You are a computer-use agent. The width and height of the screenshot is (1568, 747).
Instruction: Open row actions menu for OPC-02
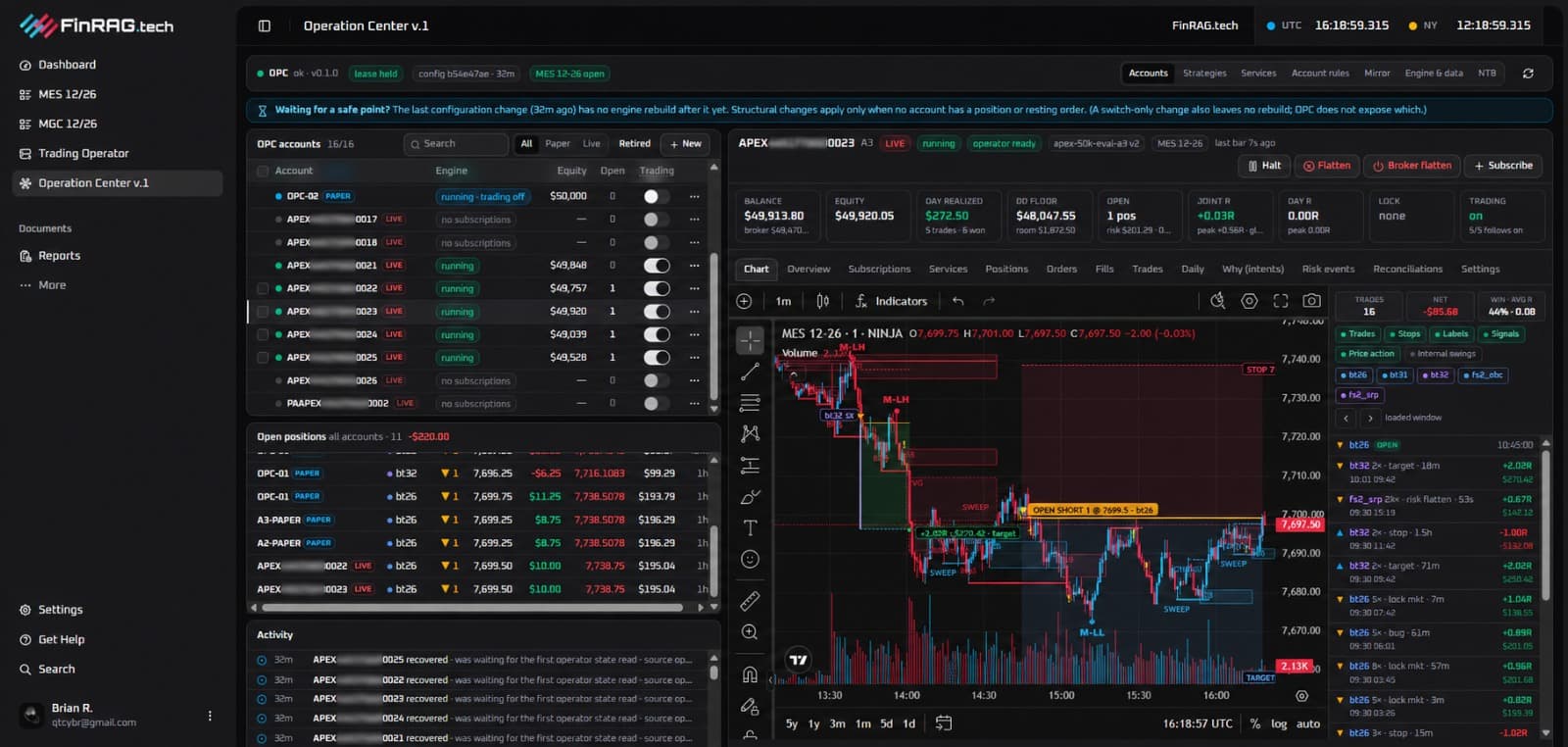pos(695,196)
